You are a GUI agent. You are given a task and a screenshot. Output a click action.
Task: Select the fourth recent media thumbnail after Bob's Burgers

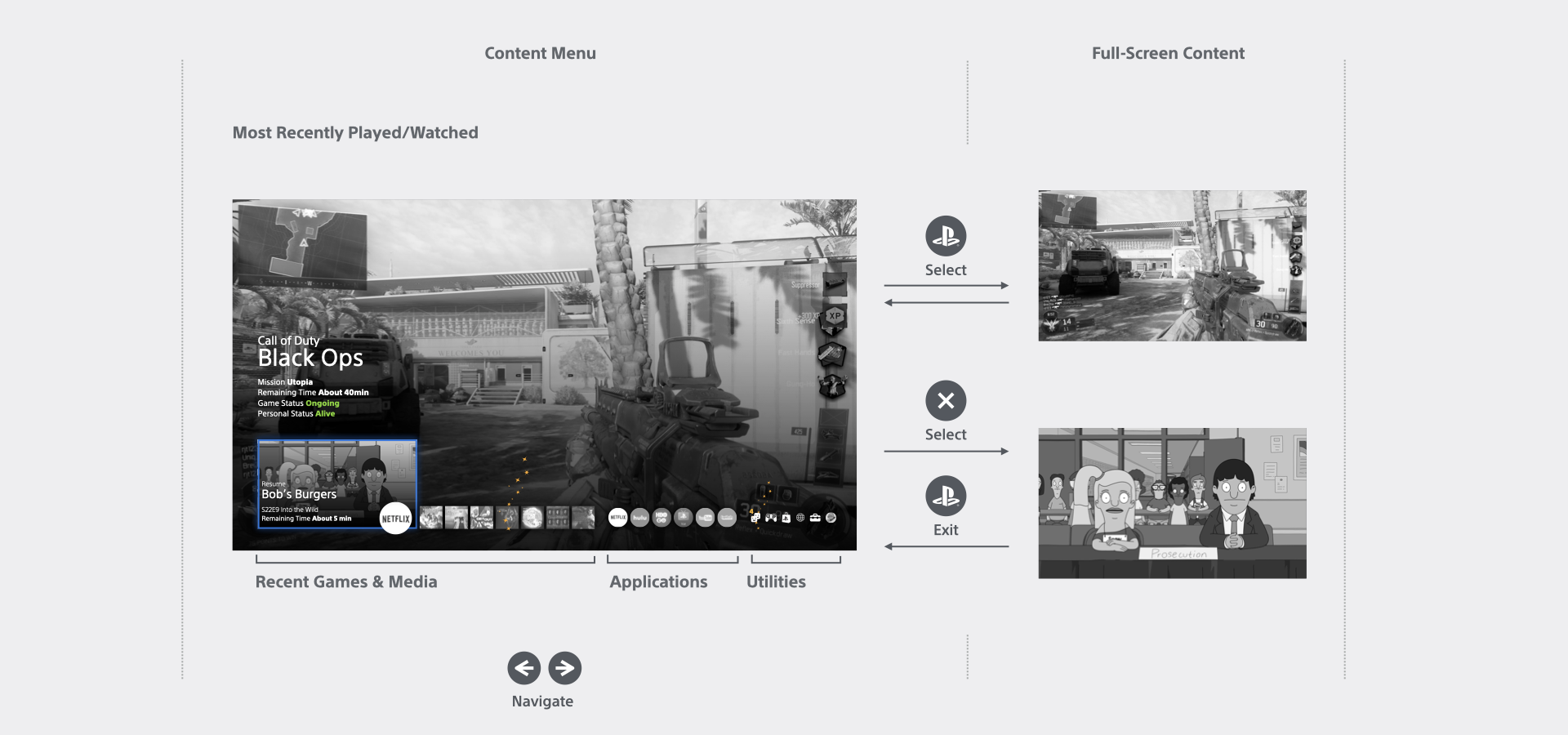[x=507, y=518]
